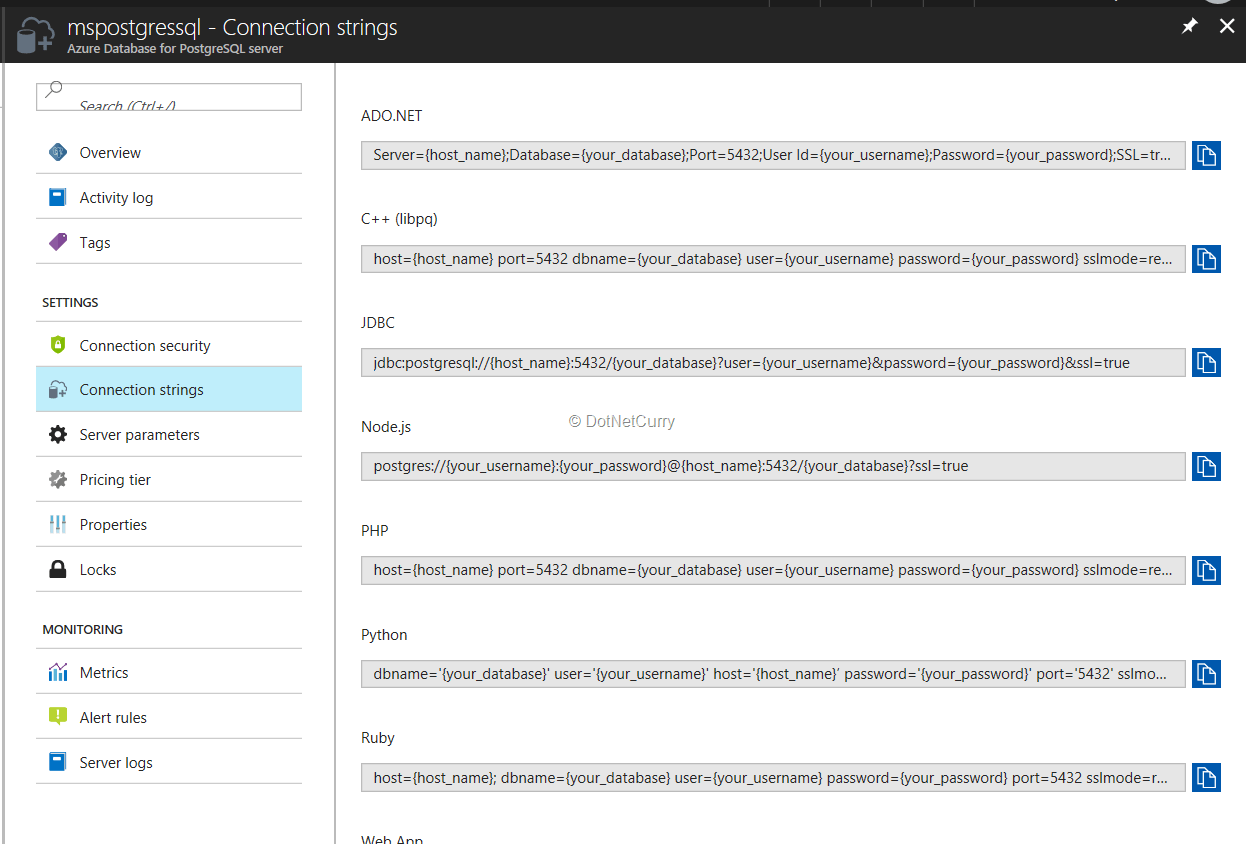Click the Properties bars icon
The image size is (1246, 844).
(58, 524)
